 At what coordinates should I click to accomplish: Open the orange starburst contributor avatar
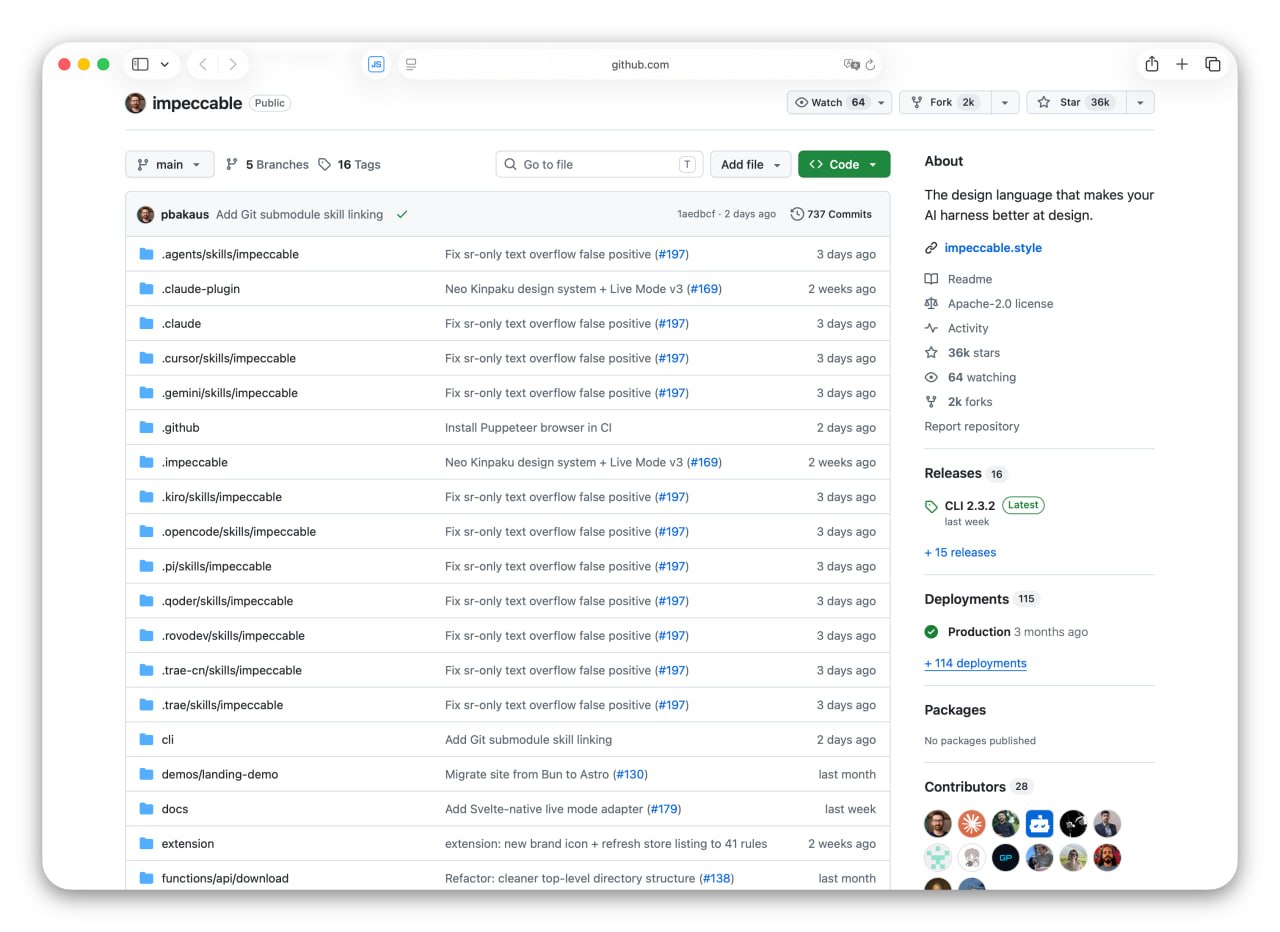click(x=972, y=824)
